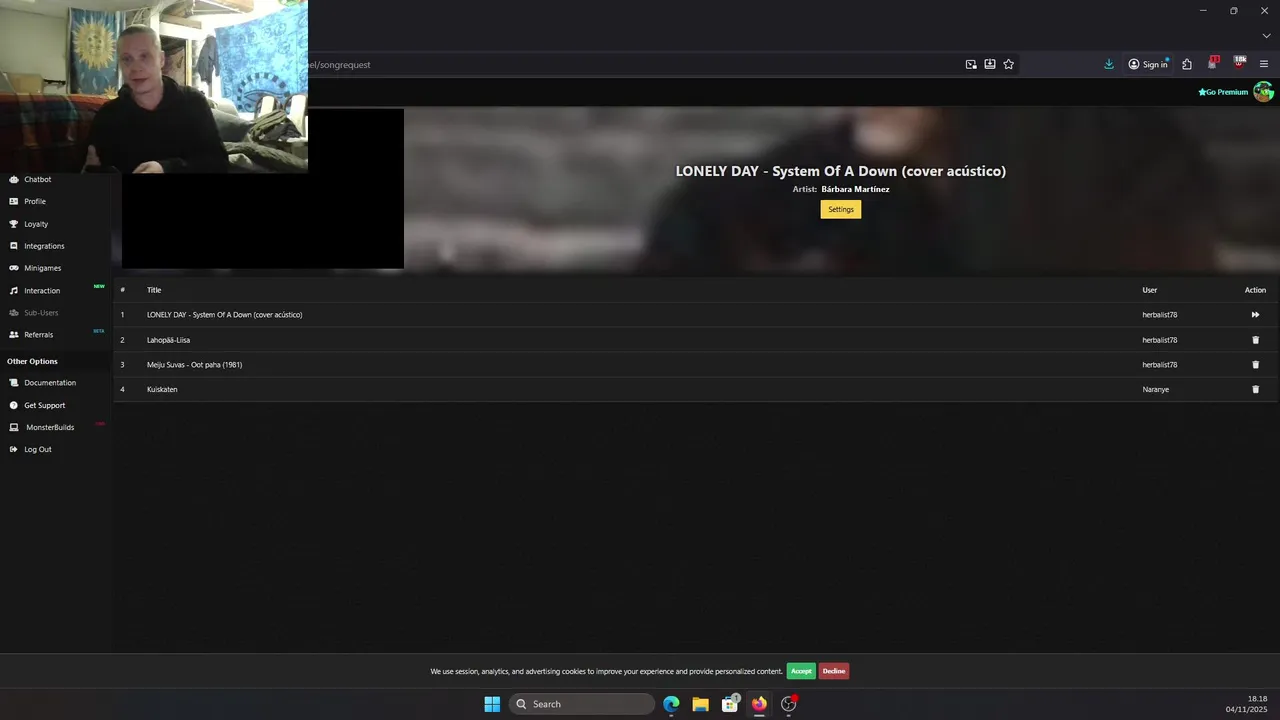Expand the list all tabs chevron
Screen dimensions: 1280x720
(x=1266, y=36)
